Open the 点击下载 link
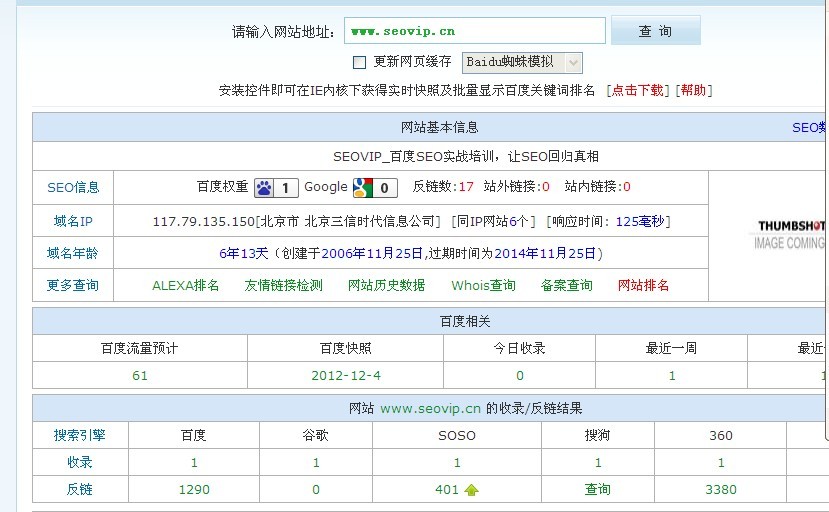Viewport: 829px width, 512px height. (x=638, y=90)
